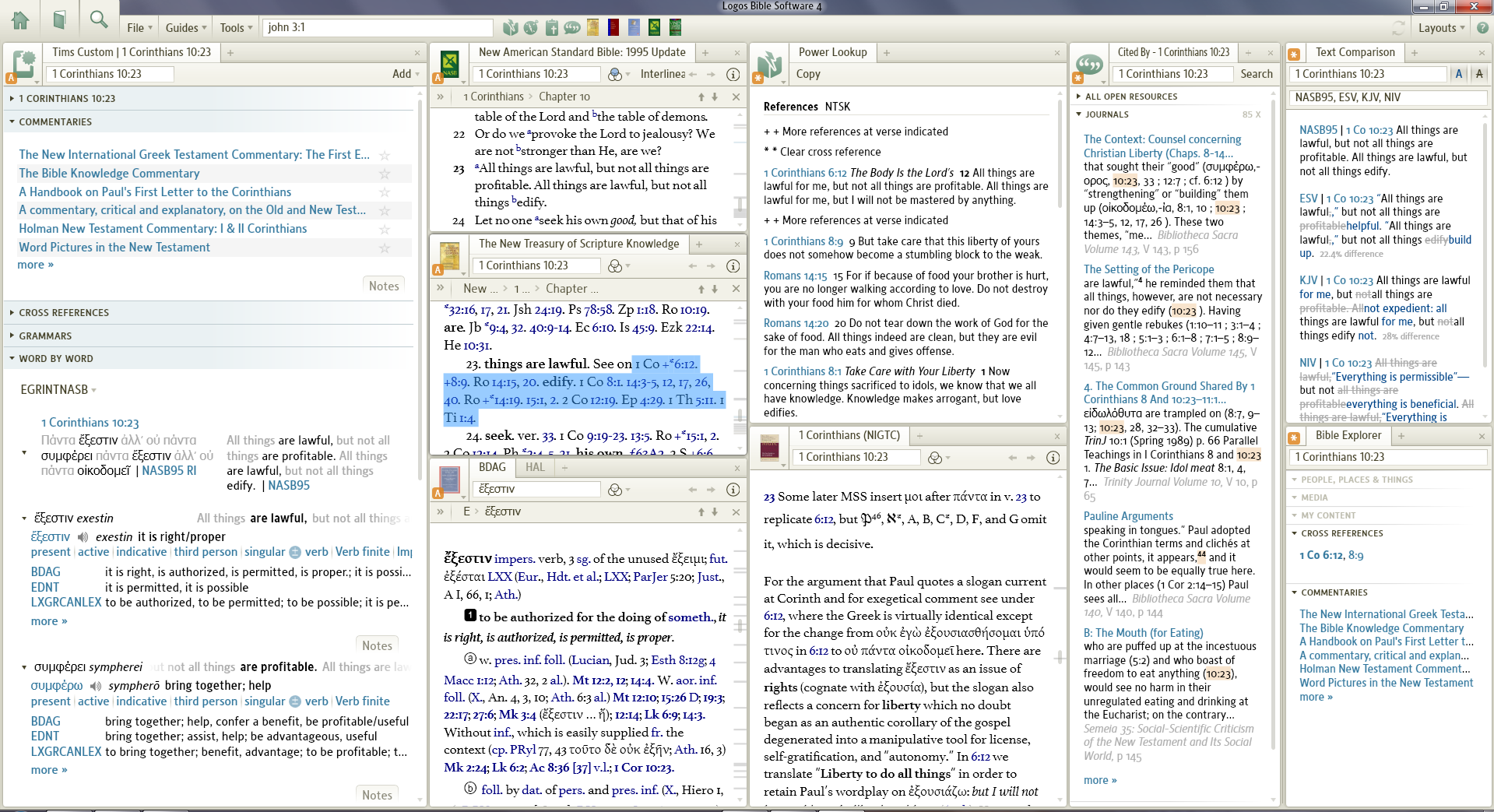
Task: Select the Text Comparison tab
Action: click(1355, 52)
